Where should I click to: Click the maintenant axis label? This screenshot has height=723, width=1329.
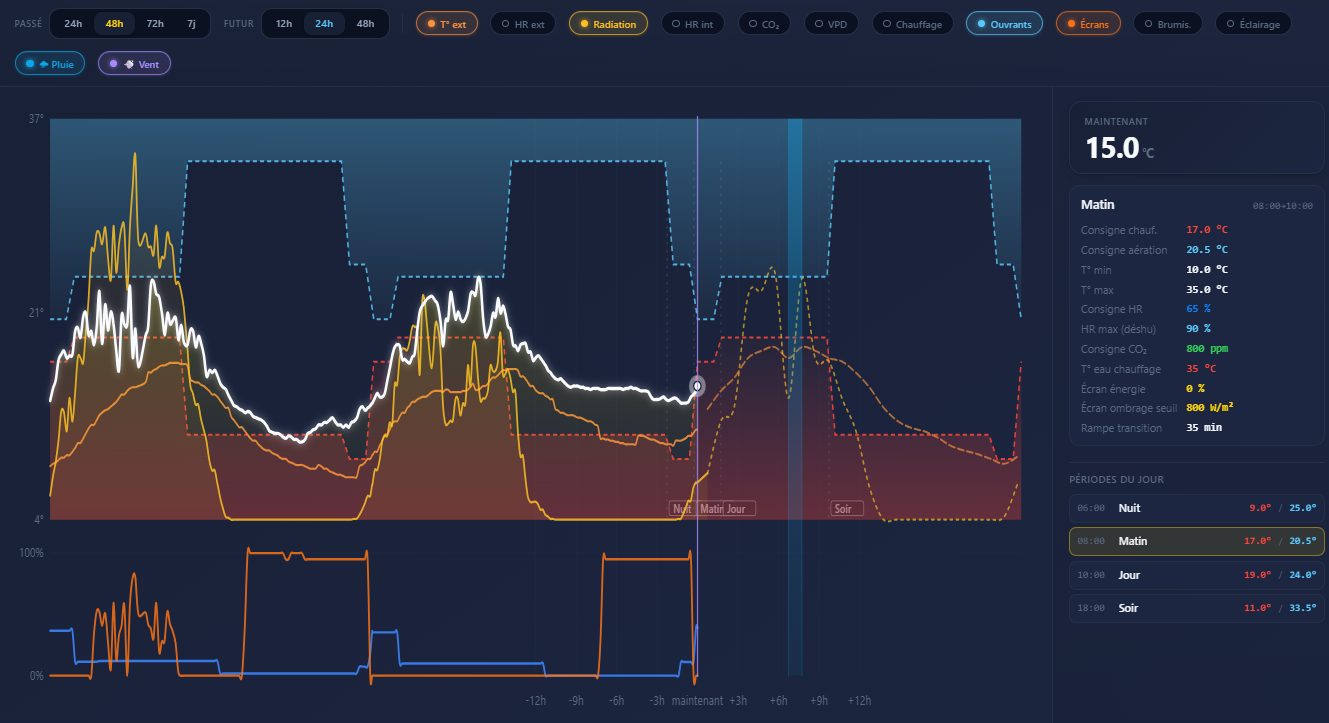[697, 701]
